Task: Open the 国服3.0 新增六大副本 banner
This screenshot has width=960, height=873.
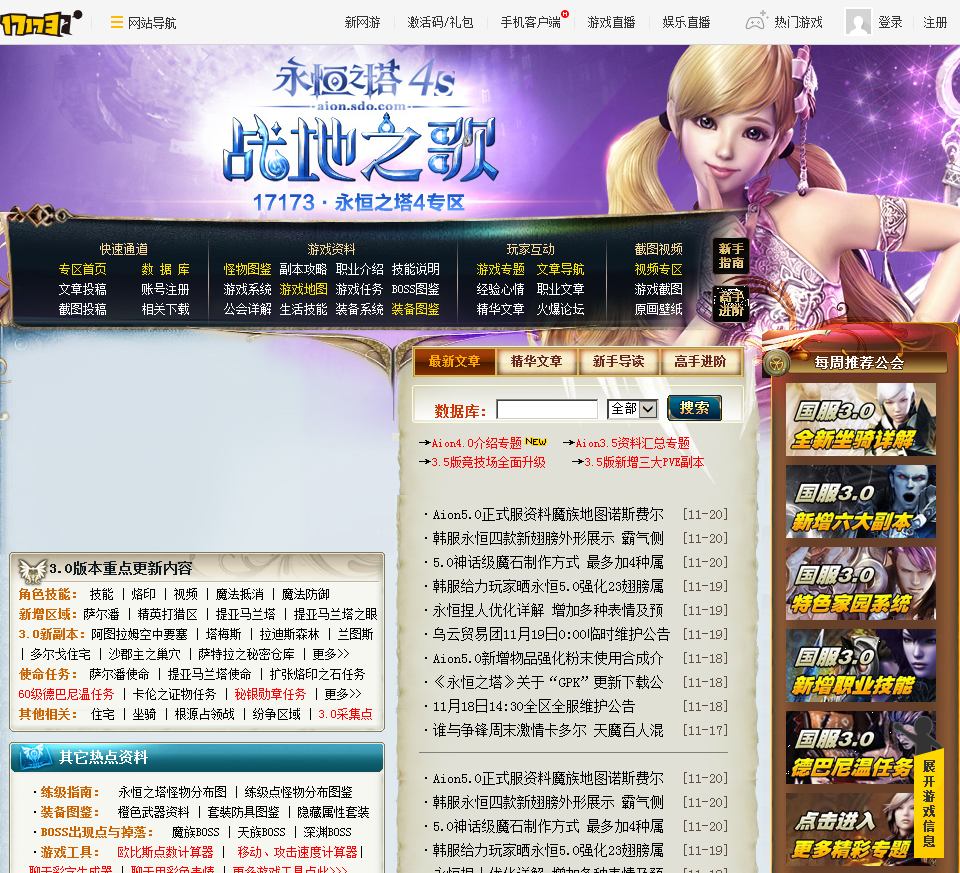Action: pyautogui.click(x=860, y=501)
